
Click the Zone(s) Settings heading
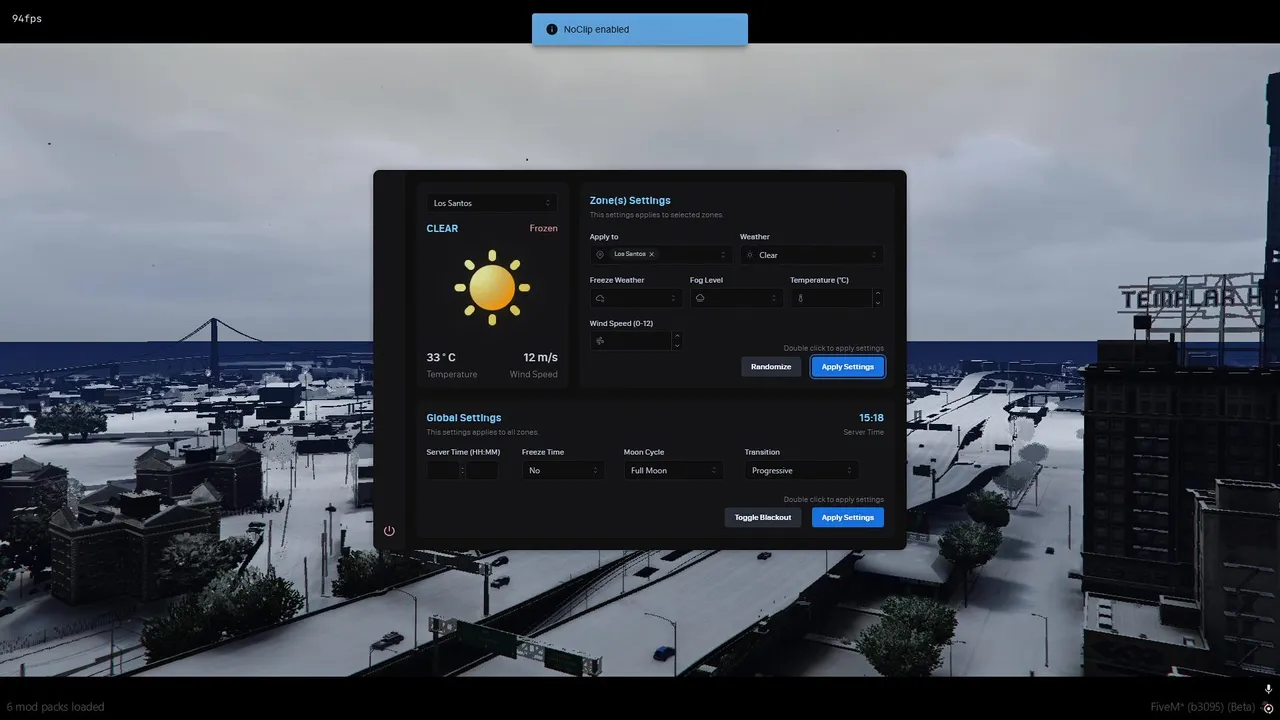[x=630, y=201]
